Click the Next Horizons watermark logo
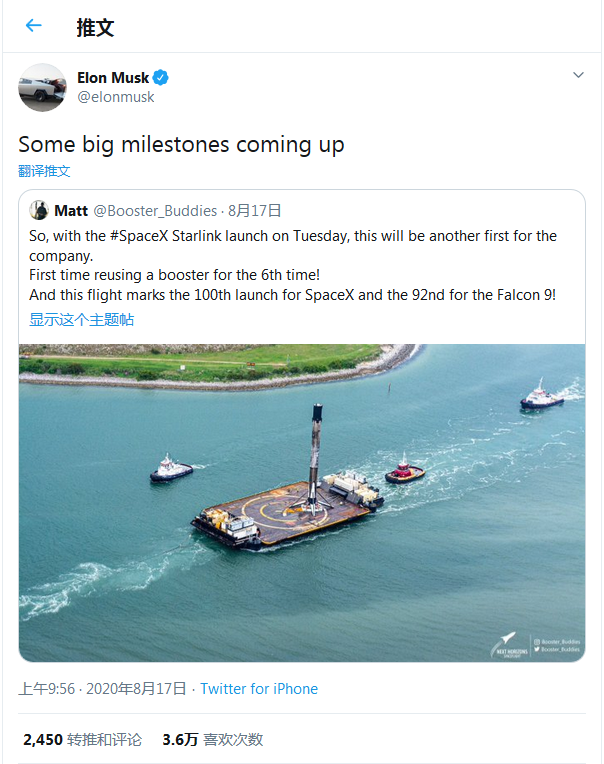The height and width of the screenshot is (764, 604). (510, 643)
